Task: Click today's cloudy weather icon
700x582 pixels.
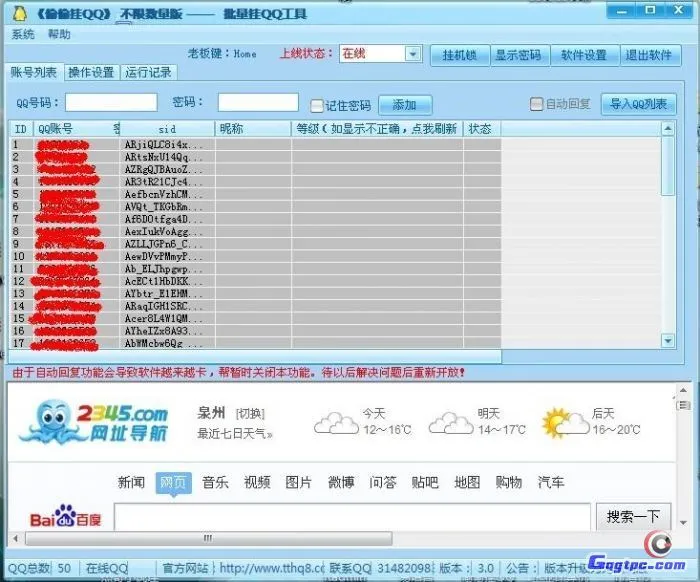Action: (336, 423)
